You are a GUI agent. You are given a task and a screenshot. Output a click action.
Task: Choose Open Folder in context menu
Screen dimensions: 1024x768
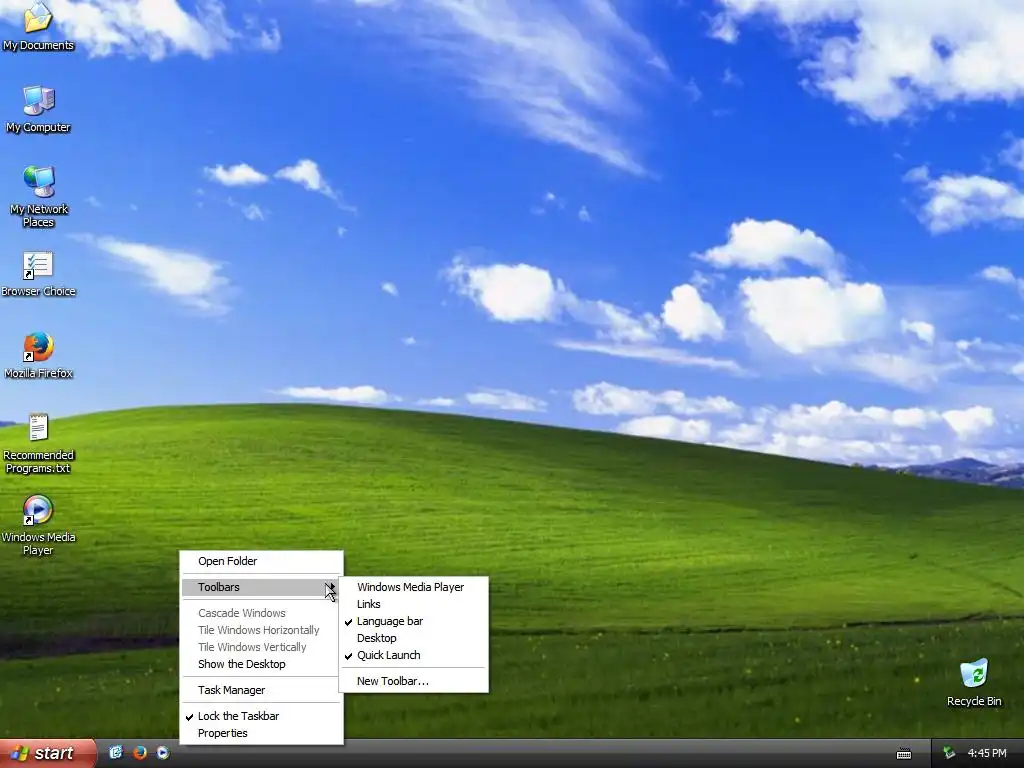coord(261,561)
